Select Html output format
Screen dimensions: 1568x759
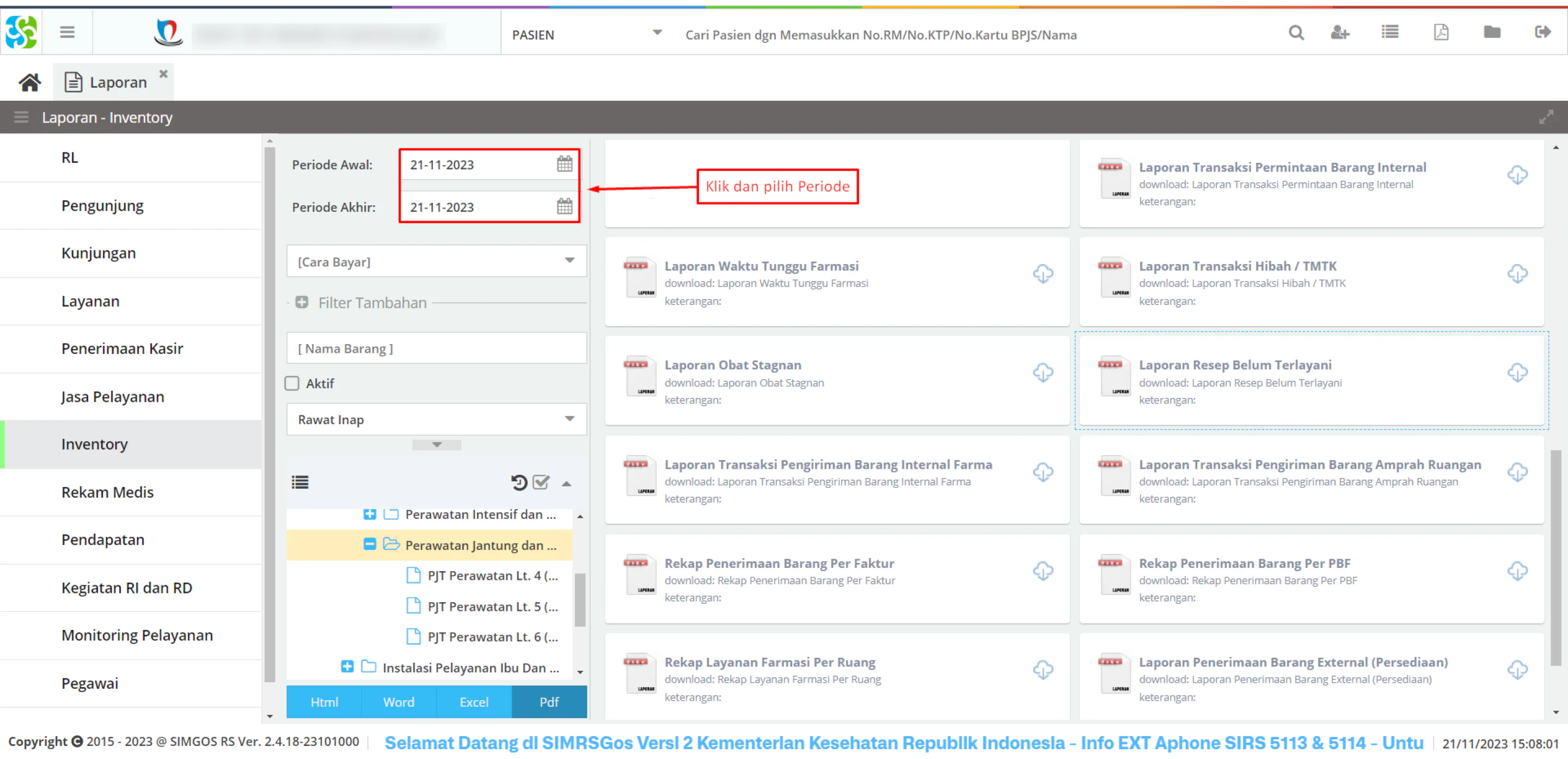click(324, 702)
